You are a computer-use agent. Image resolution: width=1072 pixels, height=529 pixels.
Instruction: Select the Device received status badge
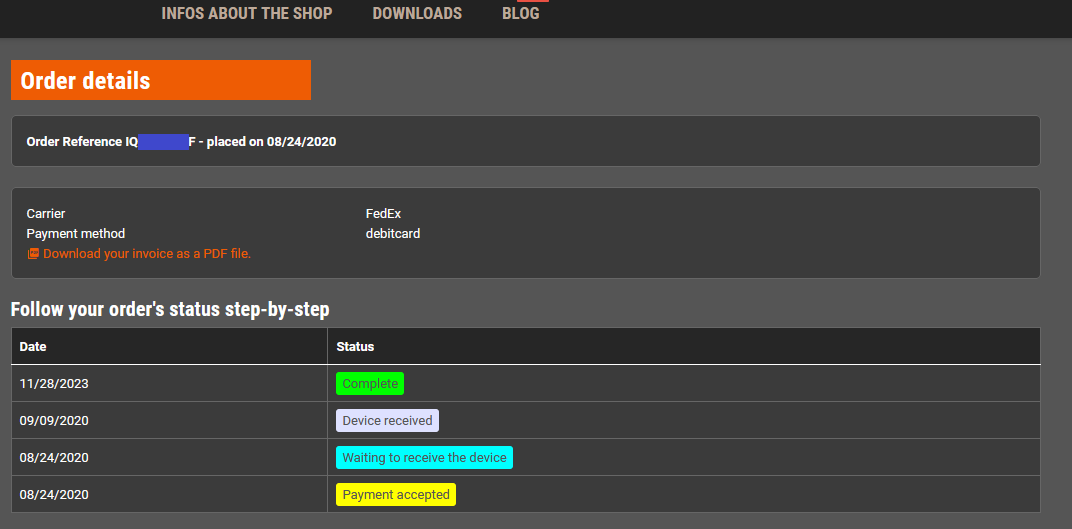pyautogui.click(x=387, y=421)
